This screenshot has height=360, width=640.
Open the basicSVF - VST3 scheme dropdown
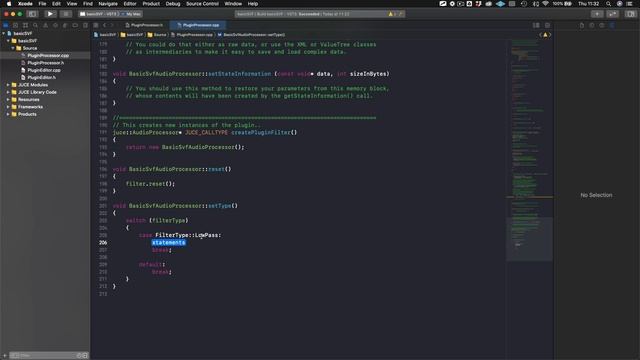pyautogui.click(x=99, y=14)
